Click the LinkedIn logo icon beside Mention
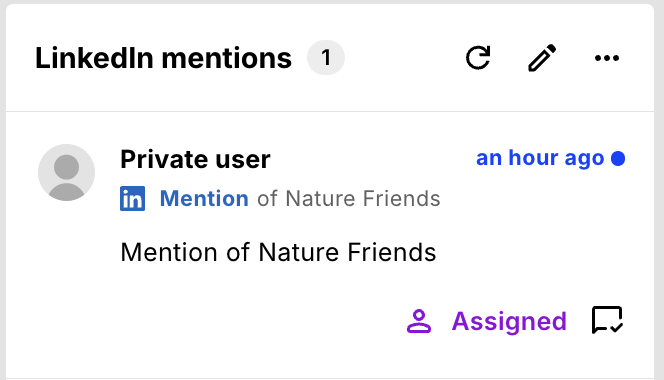 point(133,198)
